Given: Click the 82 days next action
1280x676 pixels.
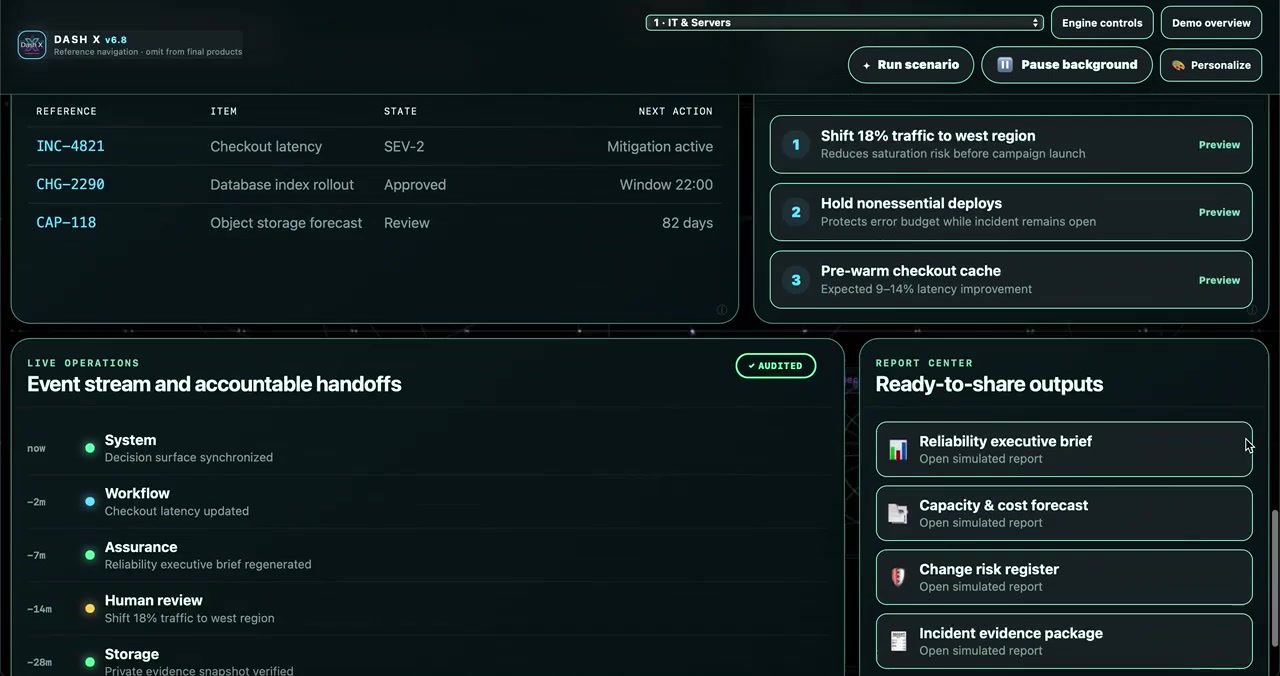Looking at the screenshot, I should click(687, 223).
